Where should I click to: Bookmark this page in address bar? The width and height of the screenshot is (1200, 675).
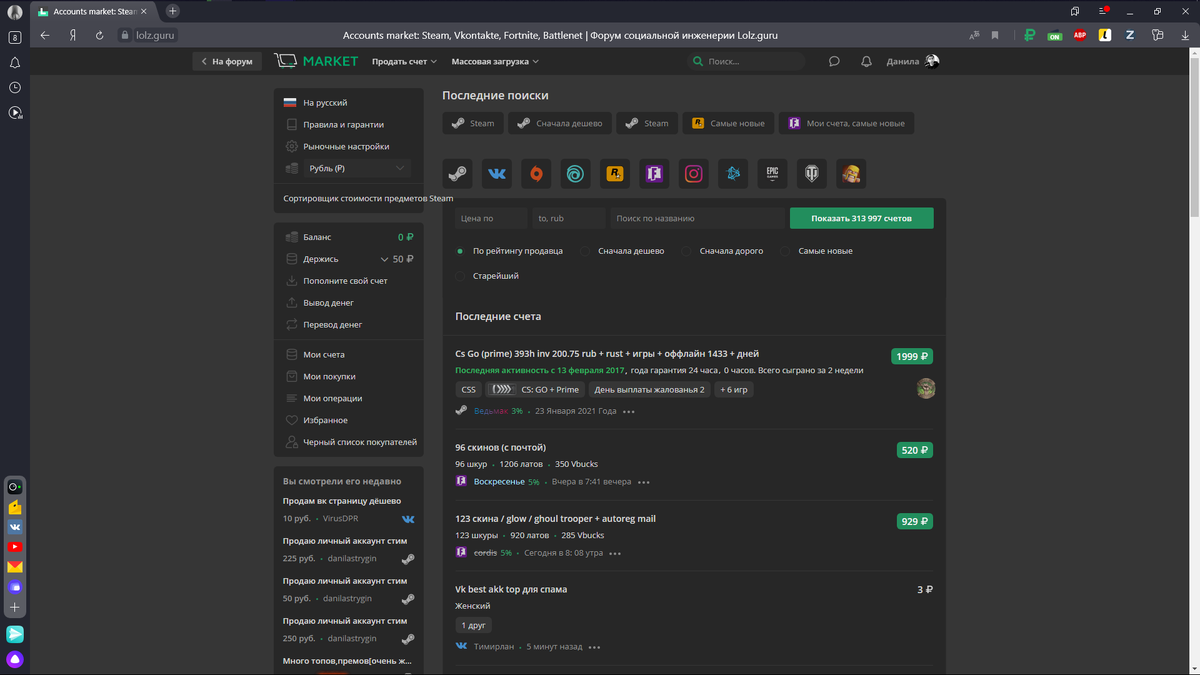tap(995, 35)
